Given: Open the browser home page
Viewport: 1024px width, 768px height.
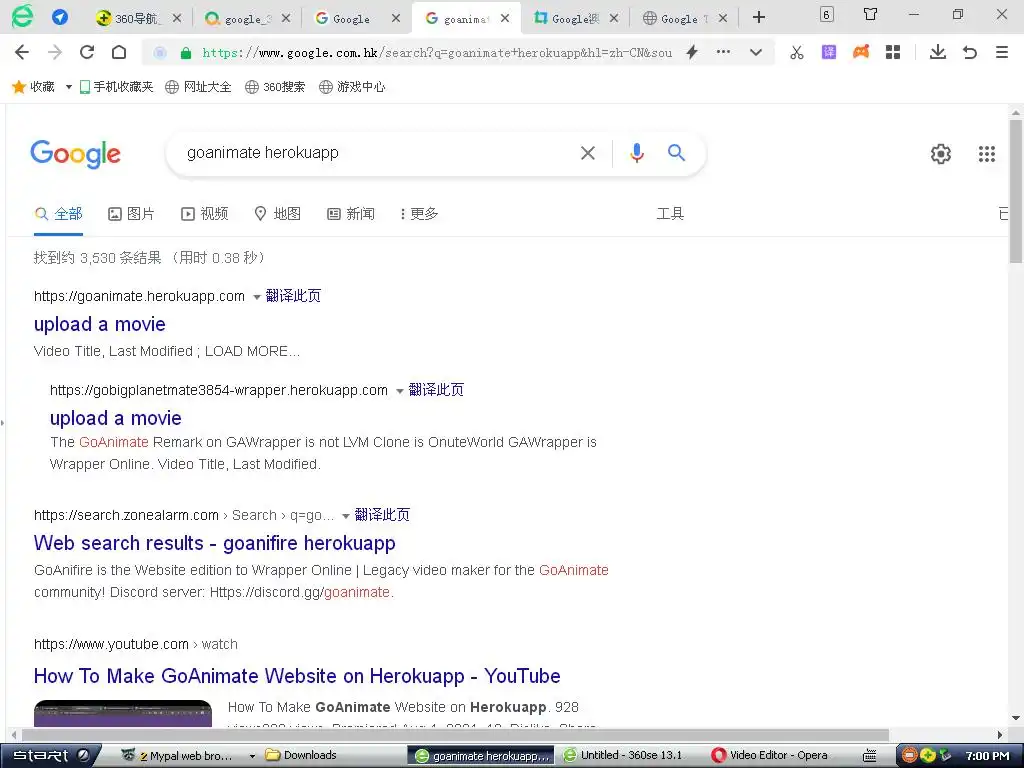Looking at the screenshot, I should (x=119, y=52).
